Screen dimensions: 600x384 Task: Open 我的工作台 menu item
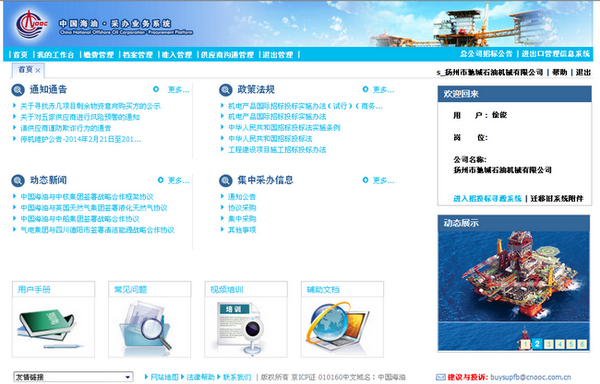[55, 55]
